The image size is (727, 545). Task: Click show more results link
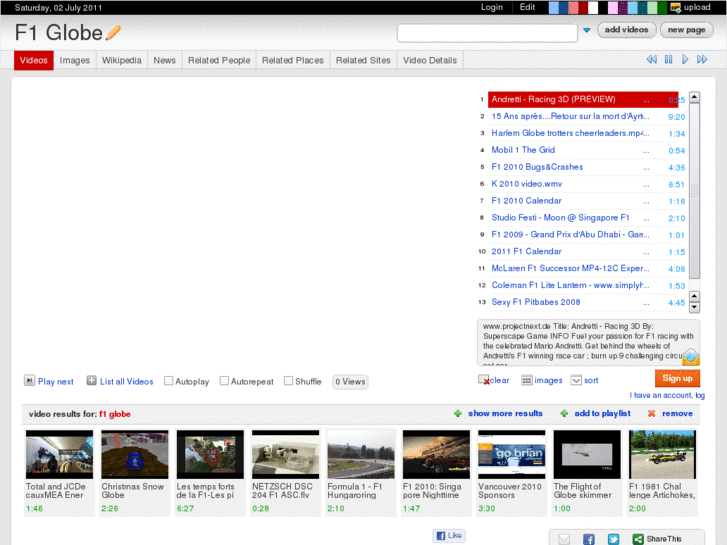(505, 413)
